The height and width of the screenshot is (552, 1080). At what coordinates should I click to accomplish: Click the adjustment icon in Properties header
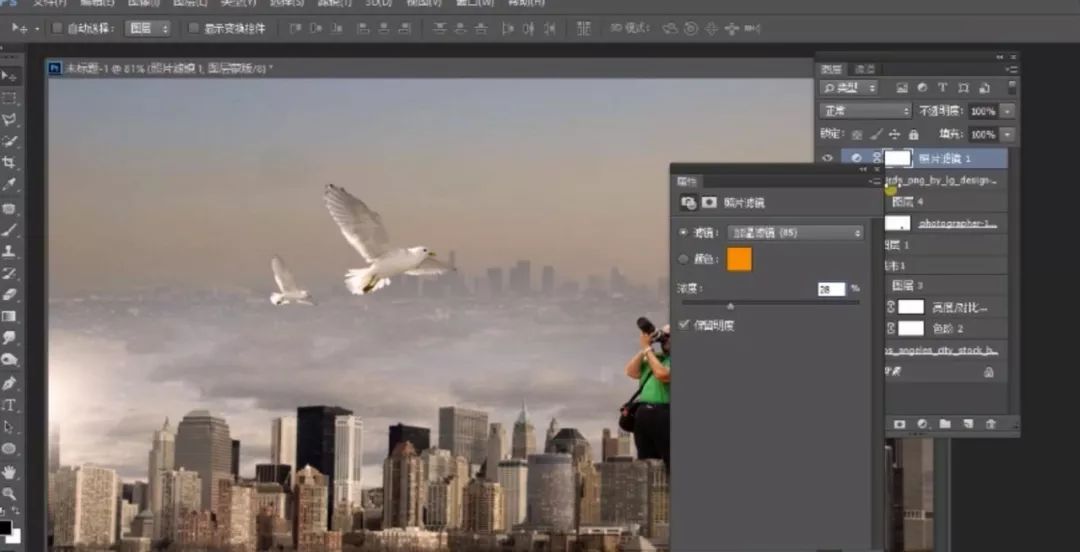click(687, 203)
